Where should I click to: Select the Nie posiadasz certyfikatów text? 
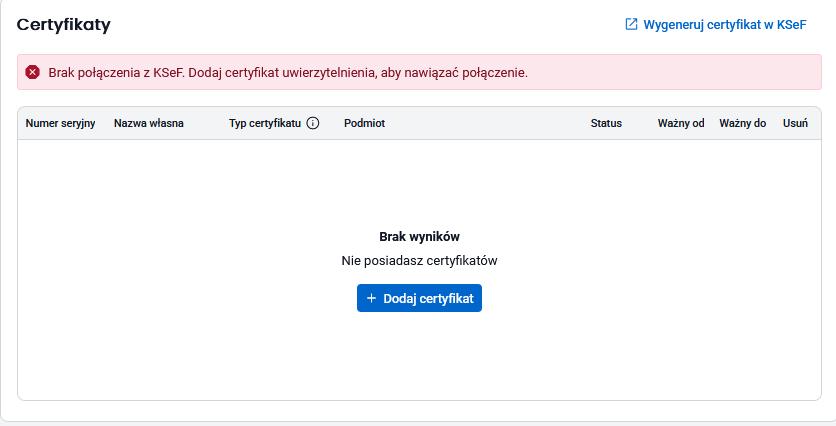[x=419, y=261]
